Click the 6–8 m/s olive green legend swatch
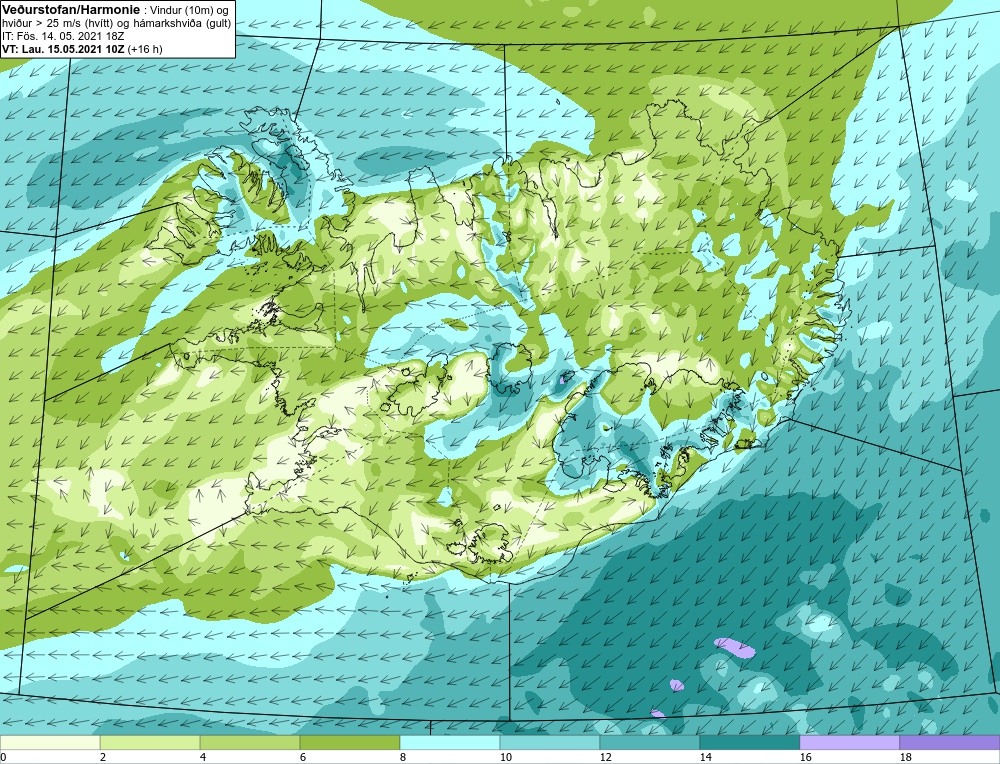This screenshot has height=764, width=1000. click(349, 743)
